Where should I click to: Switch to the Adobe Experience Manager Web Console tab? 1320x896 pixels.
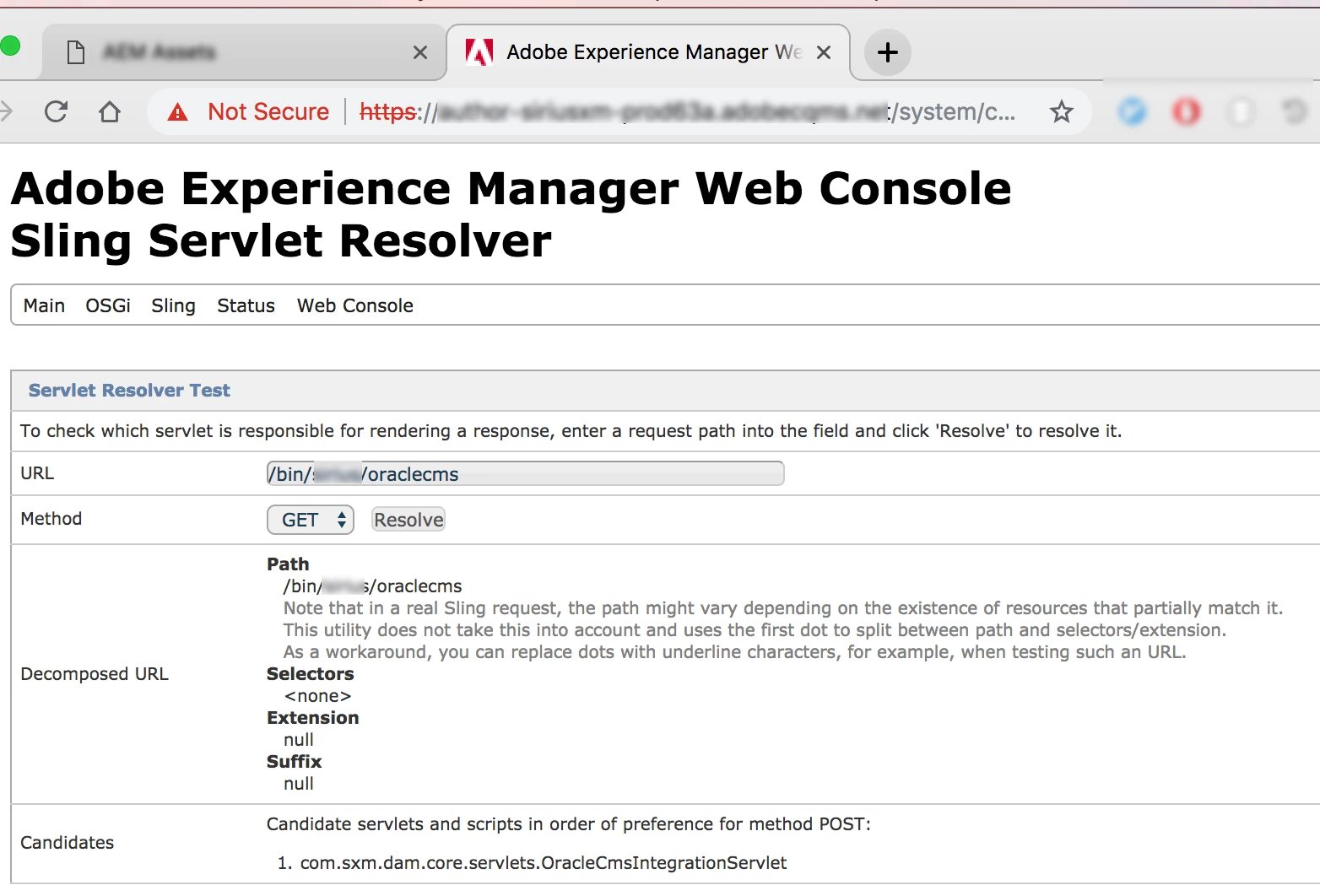click(x=648, y=52)
